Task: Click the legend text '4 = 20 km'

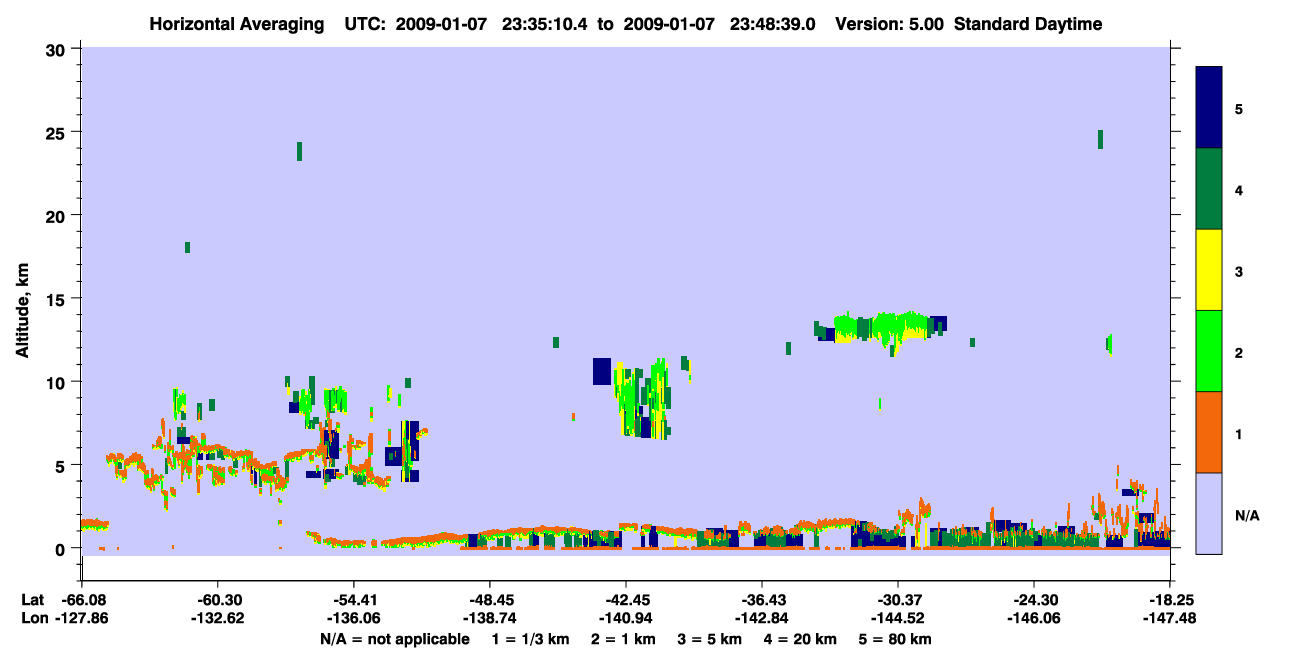Action: click(x=802, y=639)
